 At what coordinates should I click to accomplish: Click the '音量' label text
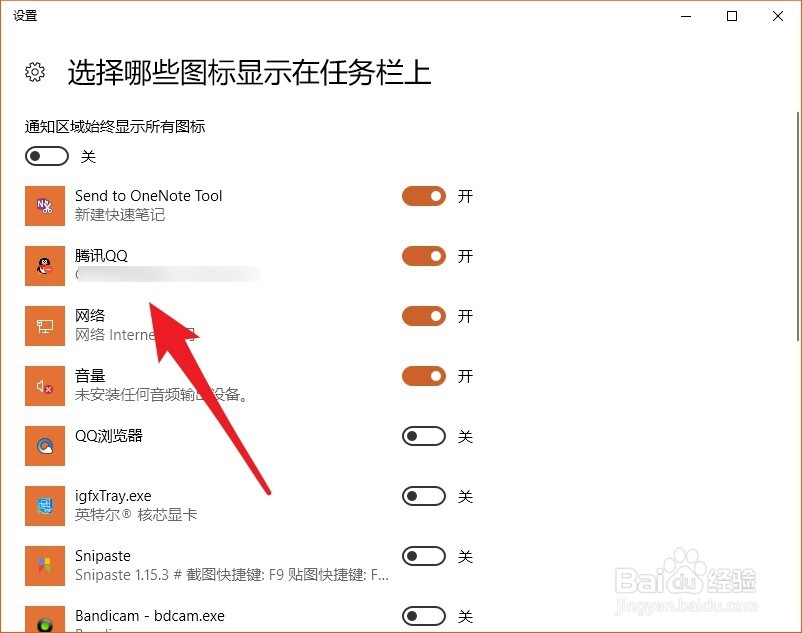[90, 376]
